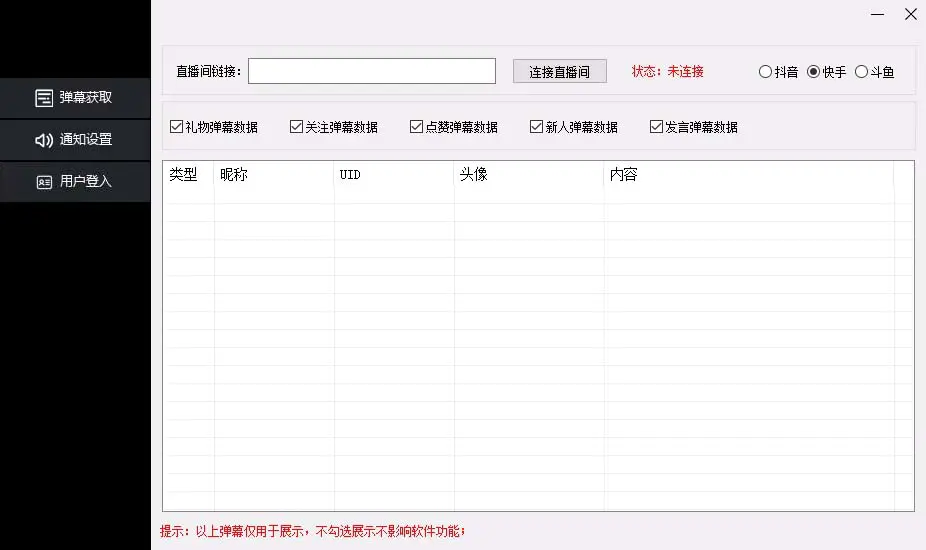Select the 快手 radio button

(814, 72)
